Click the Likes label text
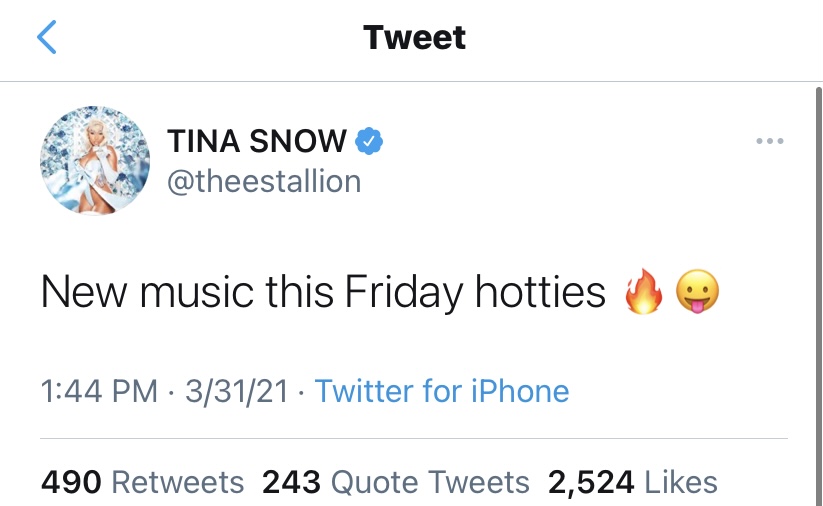The height and width of the screenshot is (506, 823). [x=681, y=482]
